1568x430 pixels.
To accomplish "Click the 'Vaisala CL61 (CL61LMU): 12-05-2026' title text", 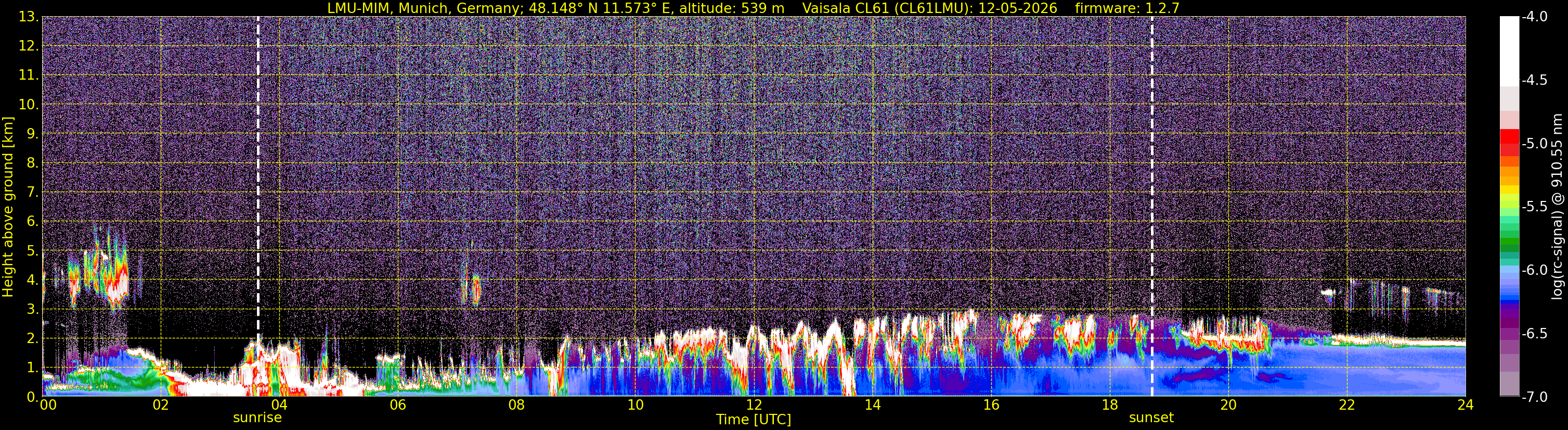I will [x=929, y=8].
